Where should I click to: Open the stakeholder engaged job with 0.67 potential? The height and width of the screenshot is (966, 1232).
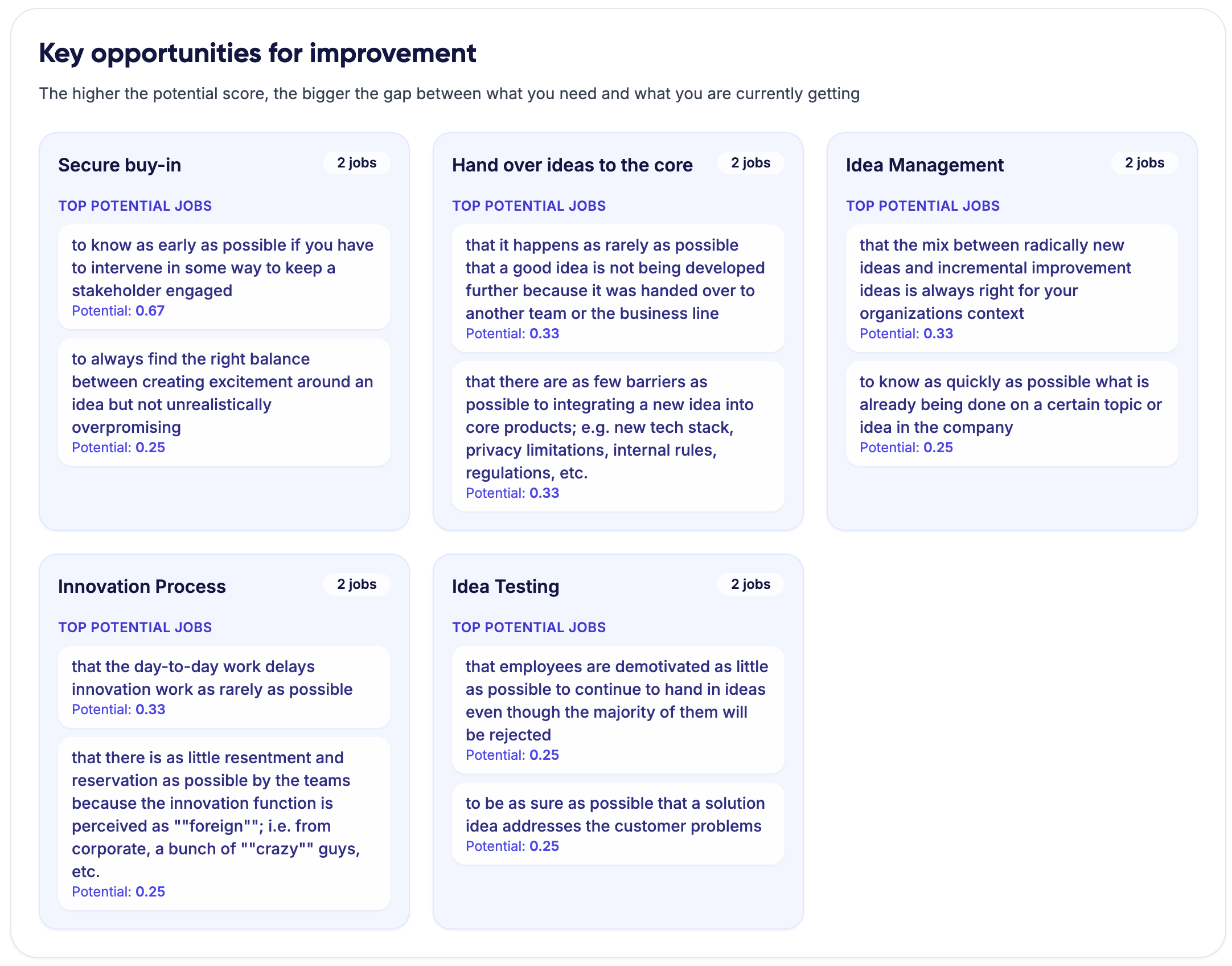tap(224, 277)
